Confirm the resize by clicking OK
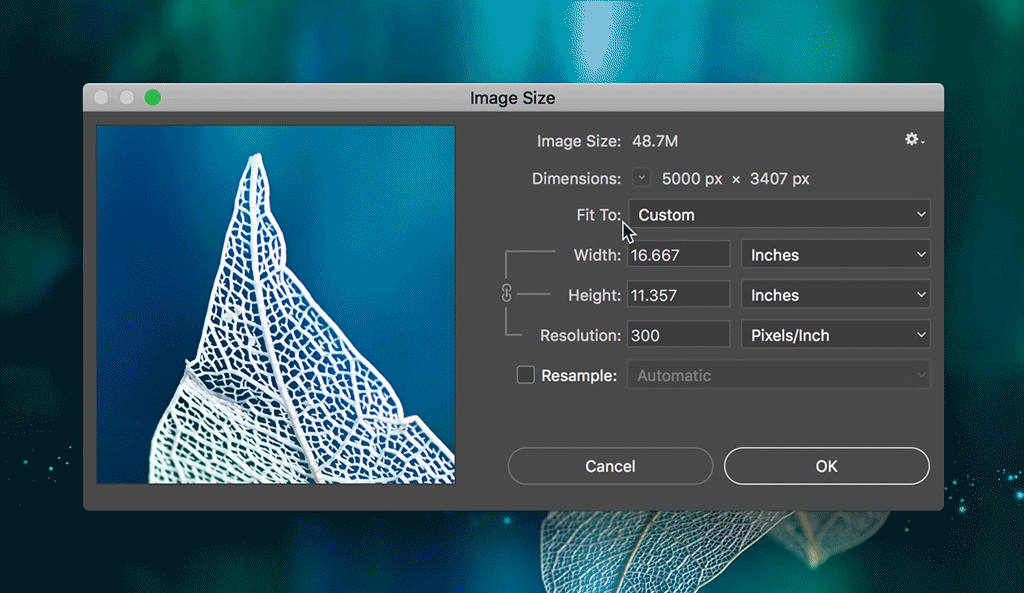Screen dimensions: 1024x593 pos(826,465)
